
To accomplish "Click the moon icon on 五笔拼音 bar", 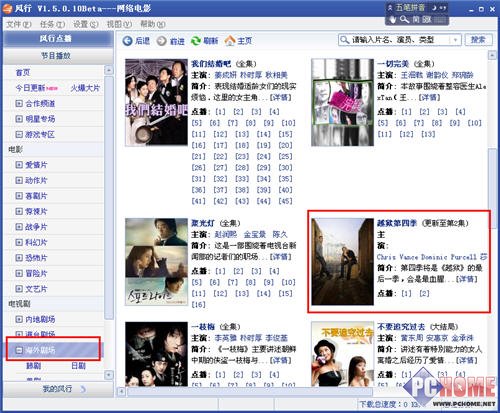I will pyautogui.click(x=434, y=8).
